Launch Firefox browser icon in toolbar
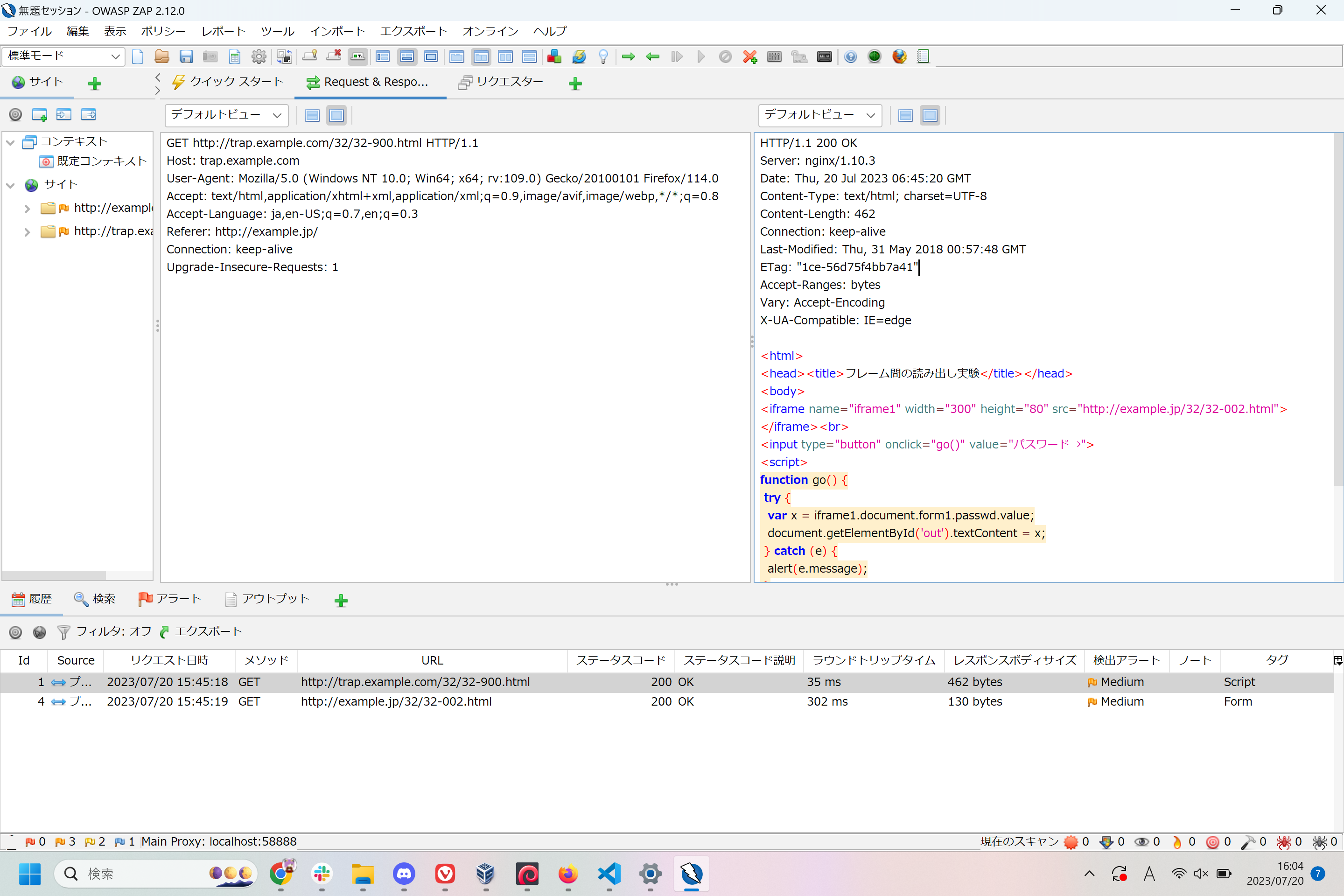Viewport: 1344px width, 896px height. 899,56
